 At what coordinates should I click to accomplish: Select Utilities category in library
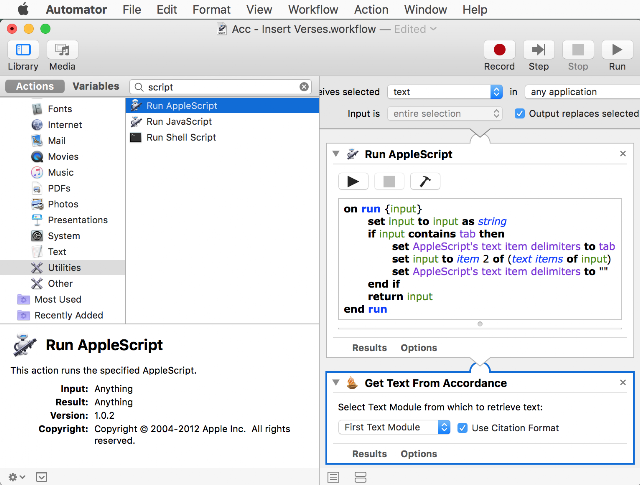click(62, 268)
